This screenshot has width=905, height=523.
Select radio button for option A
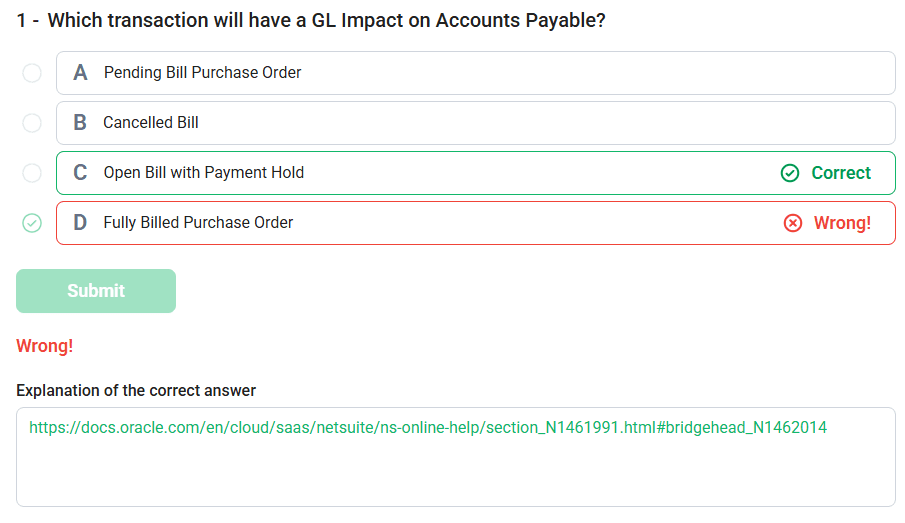pyautogui.click(x=32, y=73)
